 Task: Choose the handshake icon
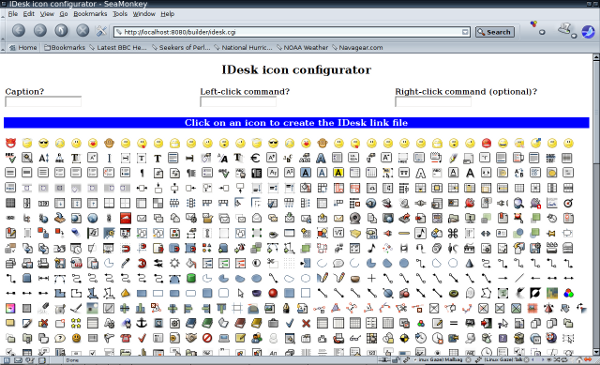tap(191, 338)
